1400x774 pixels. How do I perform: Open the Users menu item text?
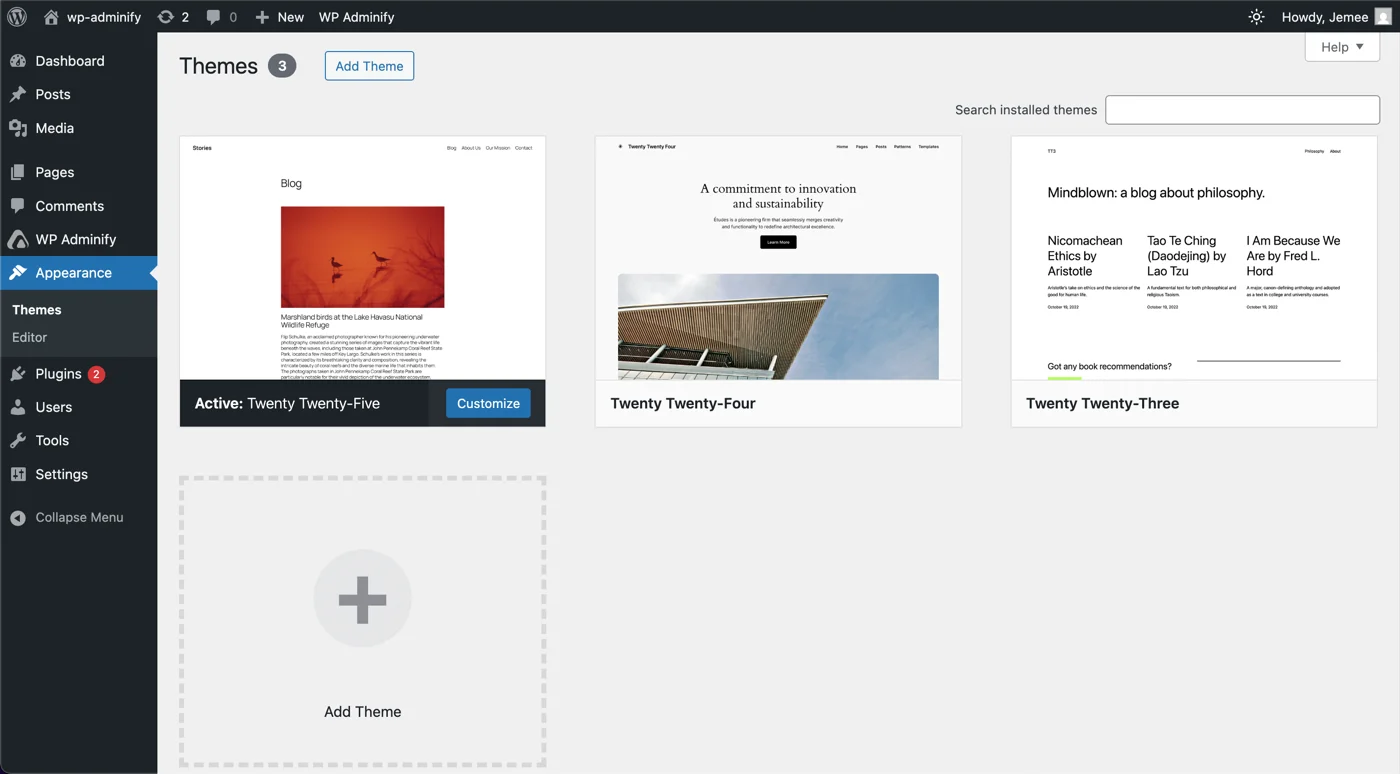point(53,407)
